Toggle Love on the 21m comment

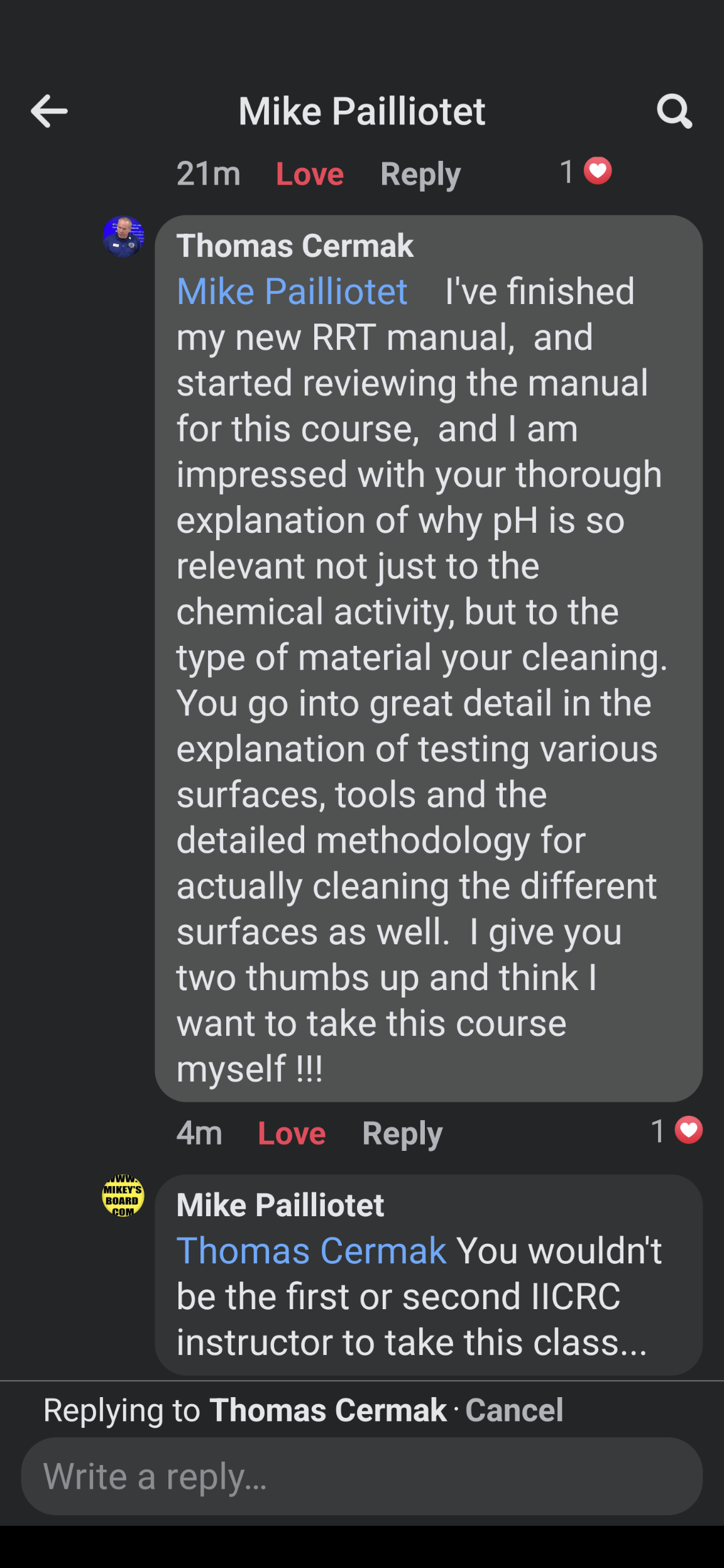pos(310,174)
